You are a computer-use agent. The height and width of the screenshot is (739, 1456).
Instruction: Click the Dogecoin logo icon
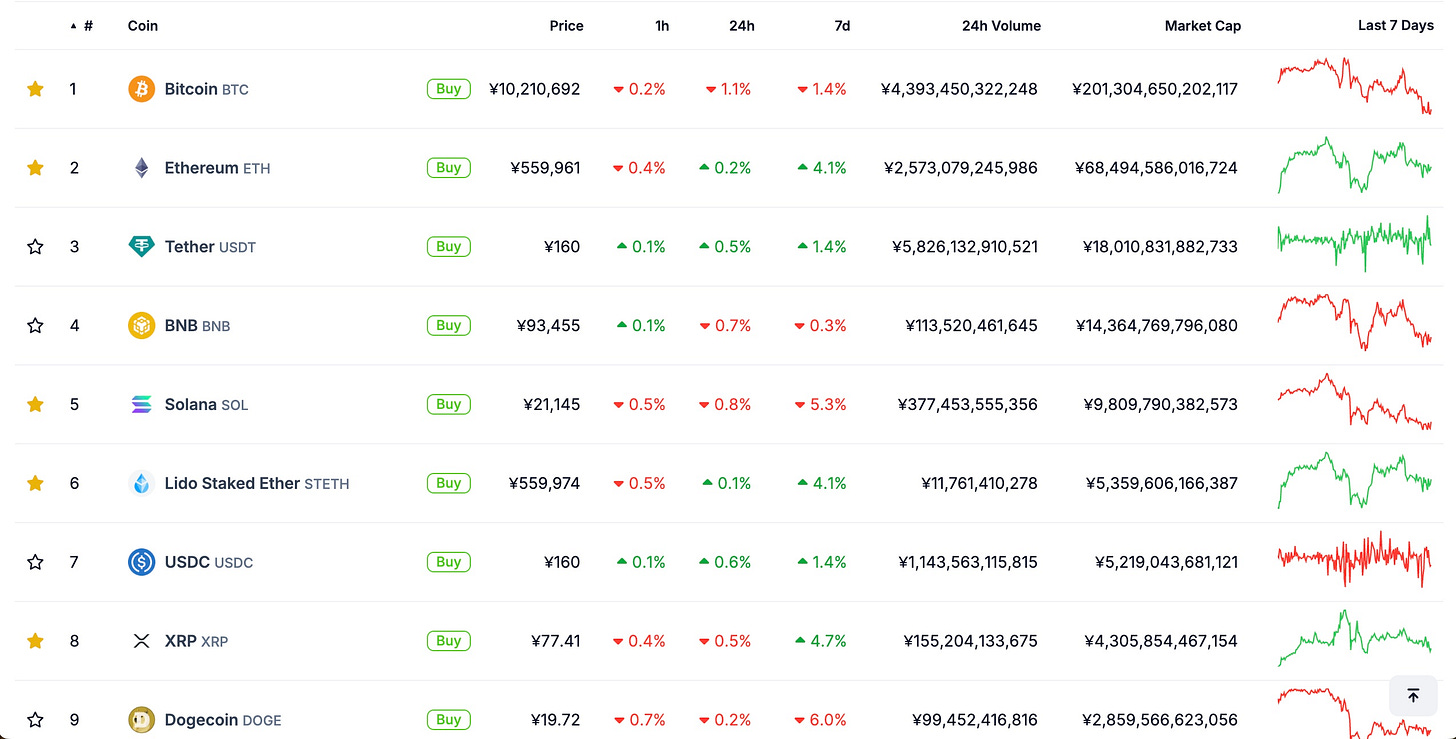click(141, 720)
